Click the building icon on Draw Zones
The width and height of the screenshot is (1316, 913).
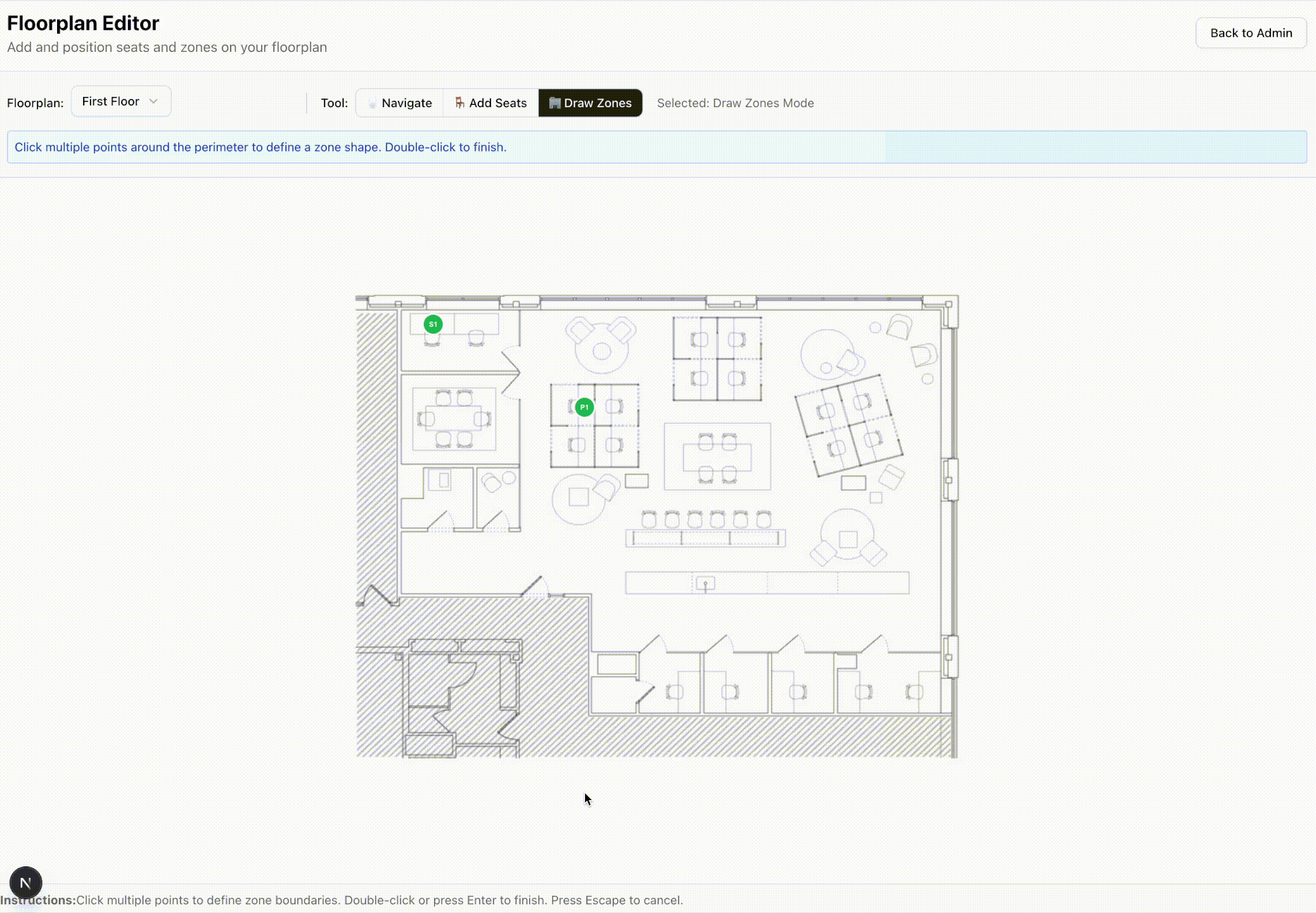pyautogui.click(x=555, y=103)
